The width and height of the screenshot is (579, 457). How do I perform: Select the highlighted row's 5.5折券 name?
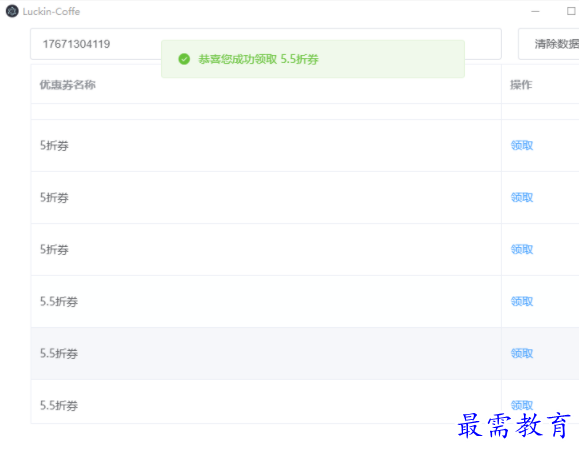coord(59,354)
